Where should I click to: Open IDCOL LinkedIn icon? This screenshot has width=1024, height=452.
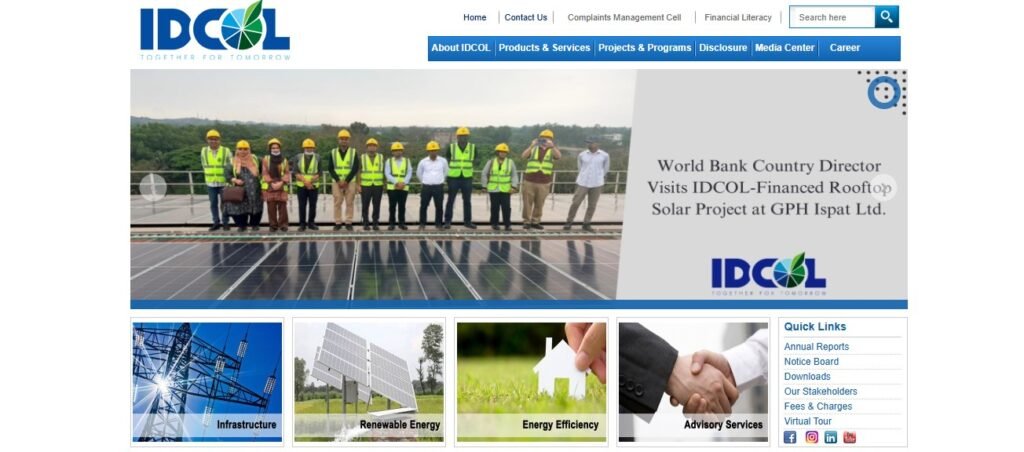(831, 438)
